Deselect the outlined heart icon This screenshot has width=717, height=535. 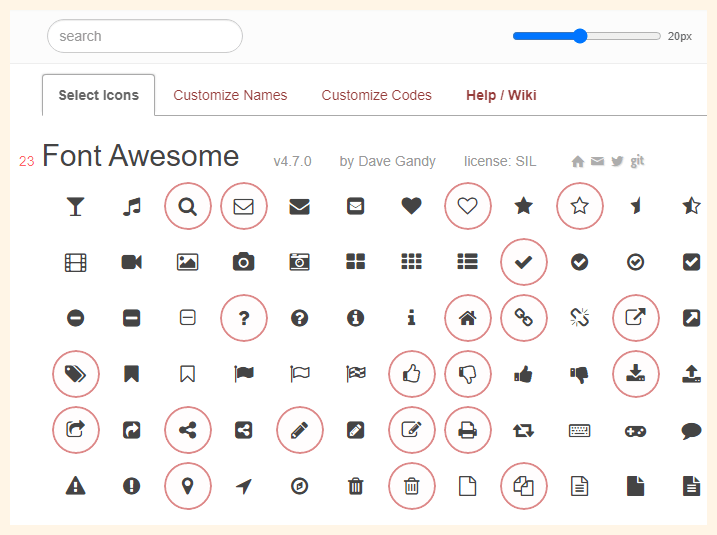click(468, 206)
